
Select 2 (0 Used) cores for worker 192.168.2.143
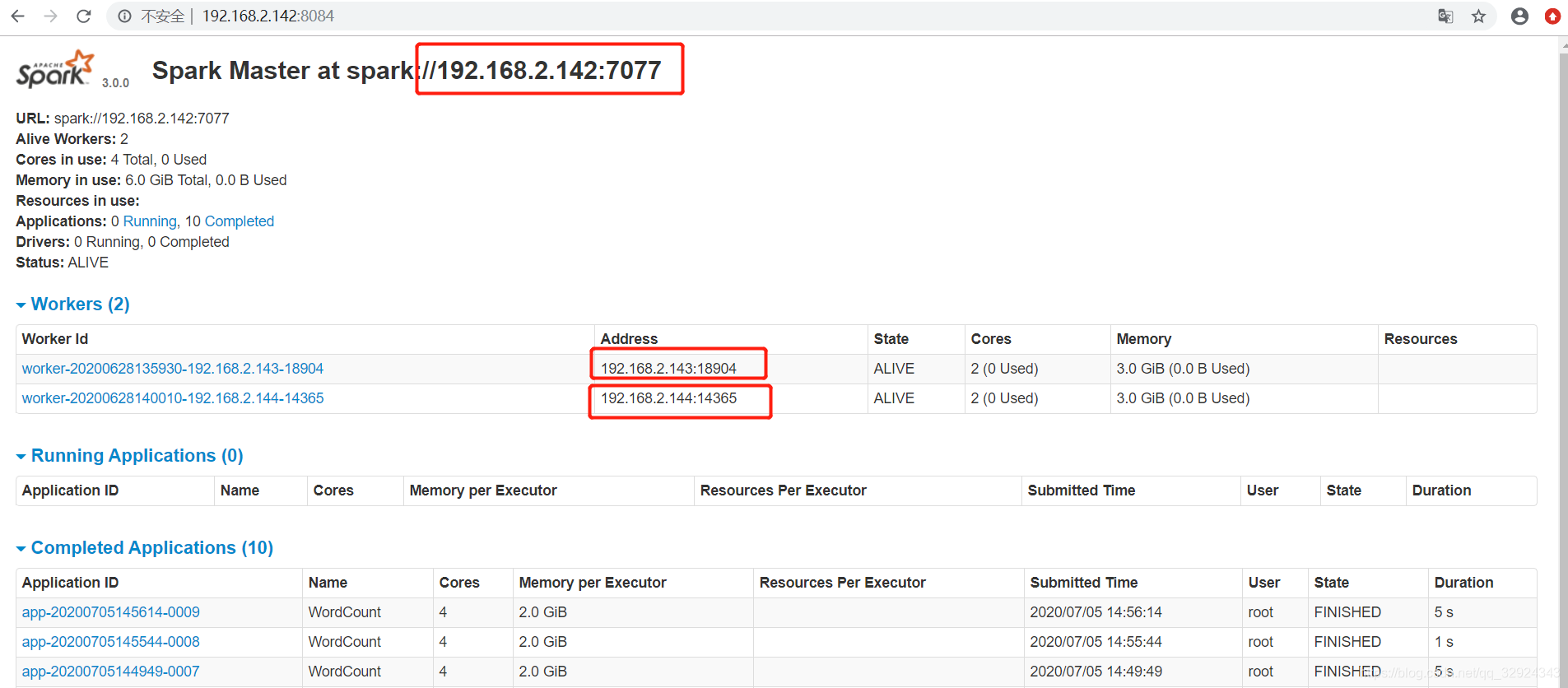point(1004,369)
